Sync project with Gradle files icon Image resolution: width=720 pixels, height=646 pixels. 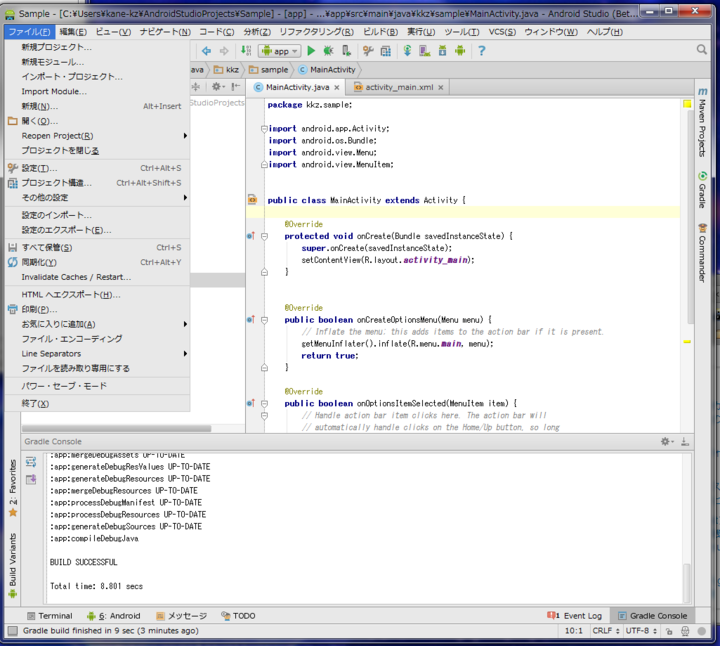[x=407, y=51]
